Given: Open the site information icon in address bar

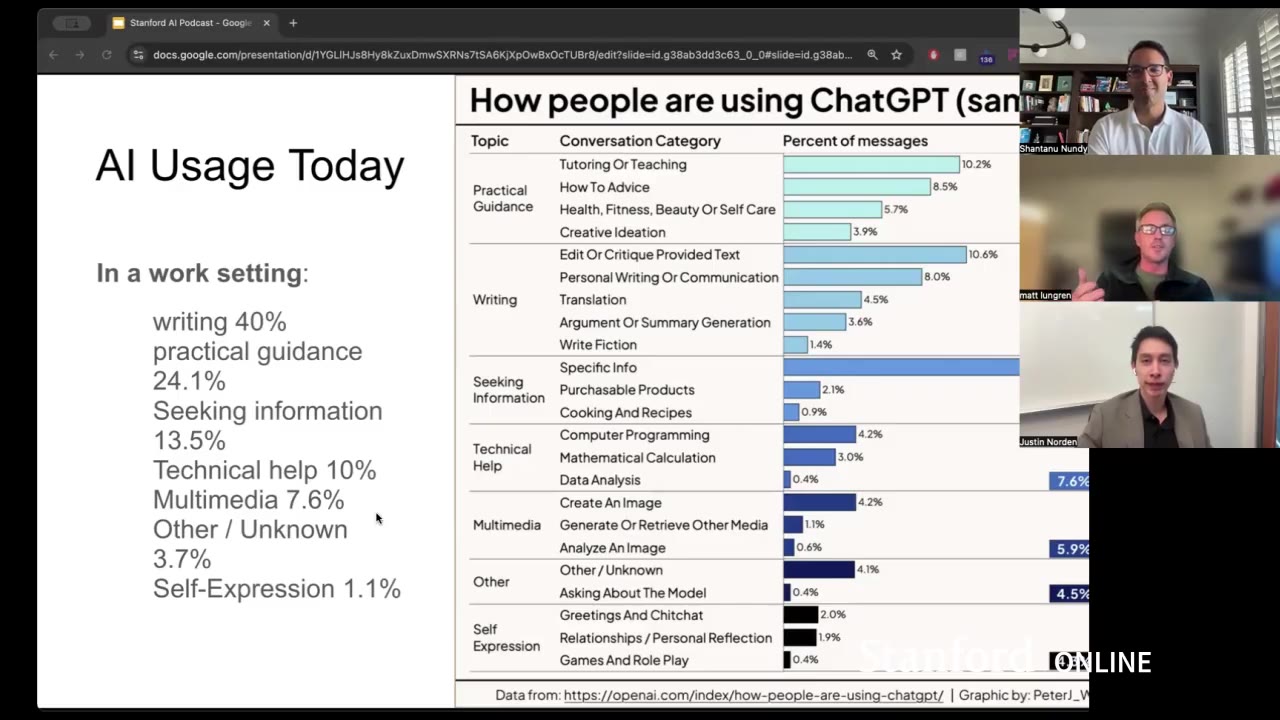Looking at the screenshot, I should pos(138,55).
